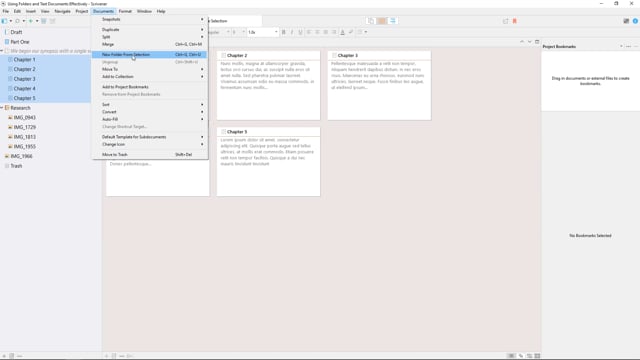Select the corkboard view mode icon
This screenshot has width=640, height=360.
(x=382, y=21)
